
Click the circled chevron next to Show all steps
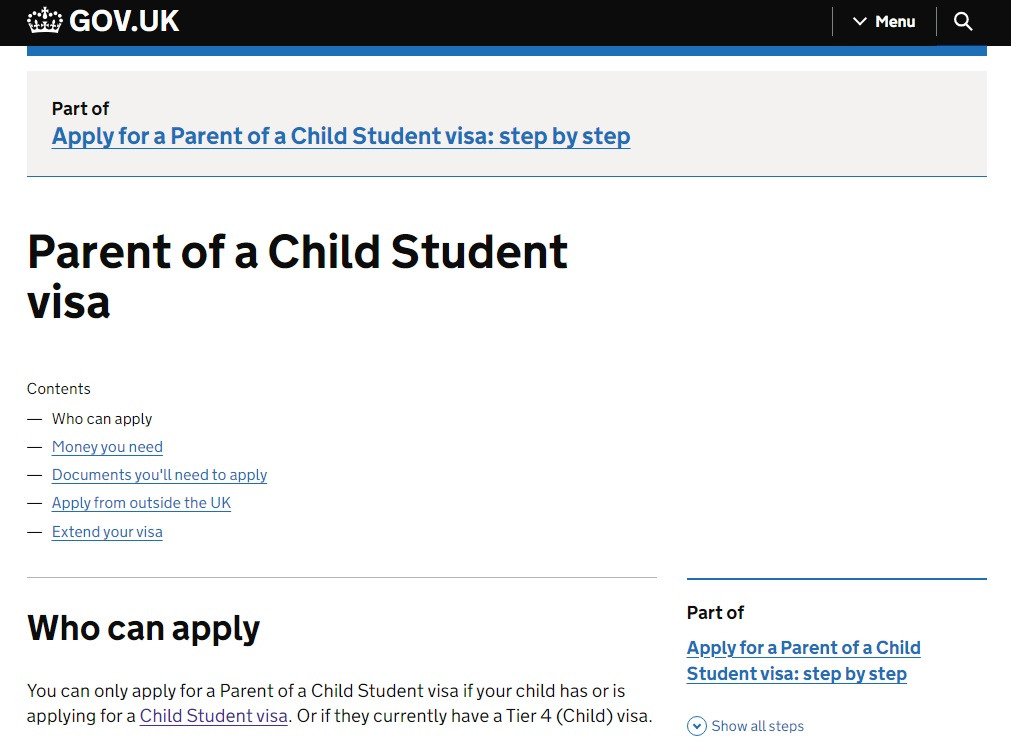pos(697,726)
